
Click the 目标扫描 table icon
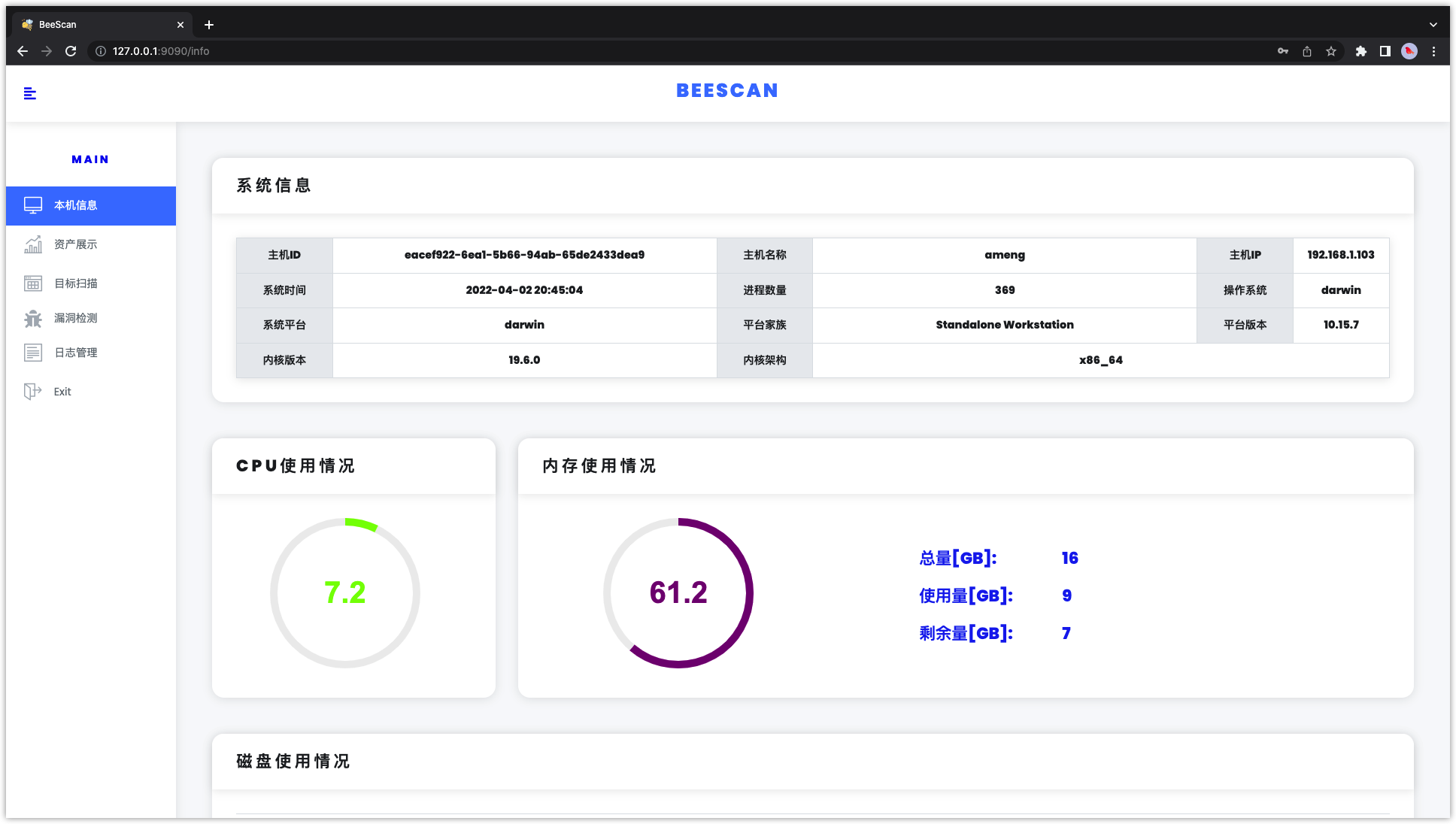[x=33, y=283]
